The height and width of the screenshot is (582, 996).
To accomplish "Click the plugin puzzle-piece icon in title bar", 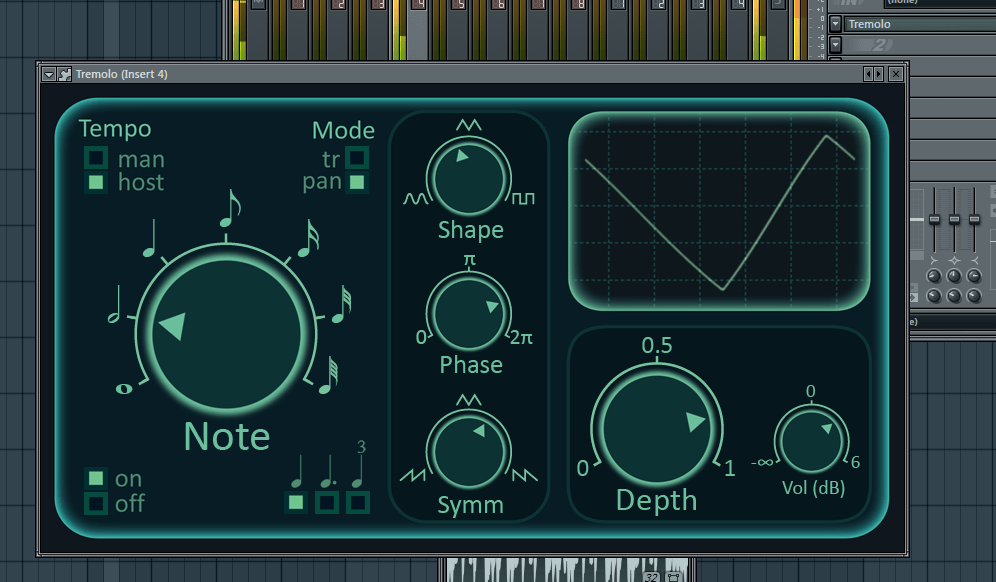I will click(64, 74).
